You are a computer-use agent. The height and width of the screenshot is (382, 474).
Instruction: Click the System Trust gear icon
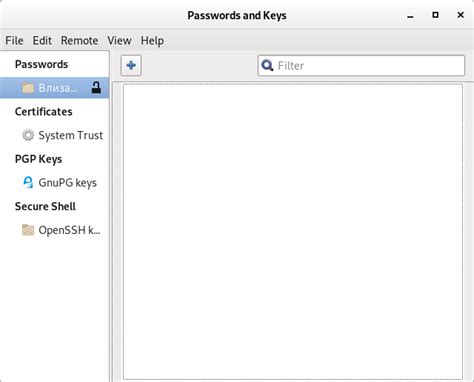[28, 135]
